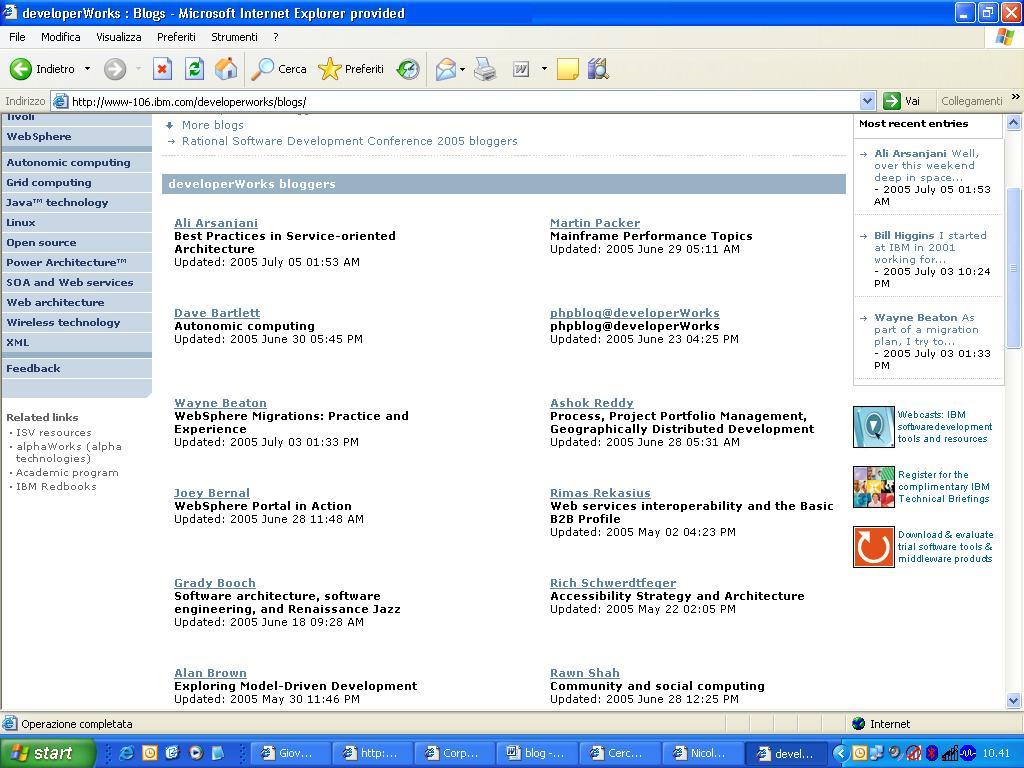The image size is (1024, 768).
Task: Go to the home page via house icon
Action: pos(226,69)
